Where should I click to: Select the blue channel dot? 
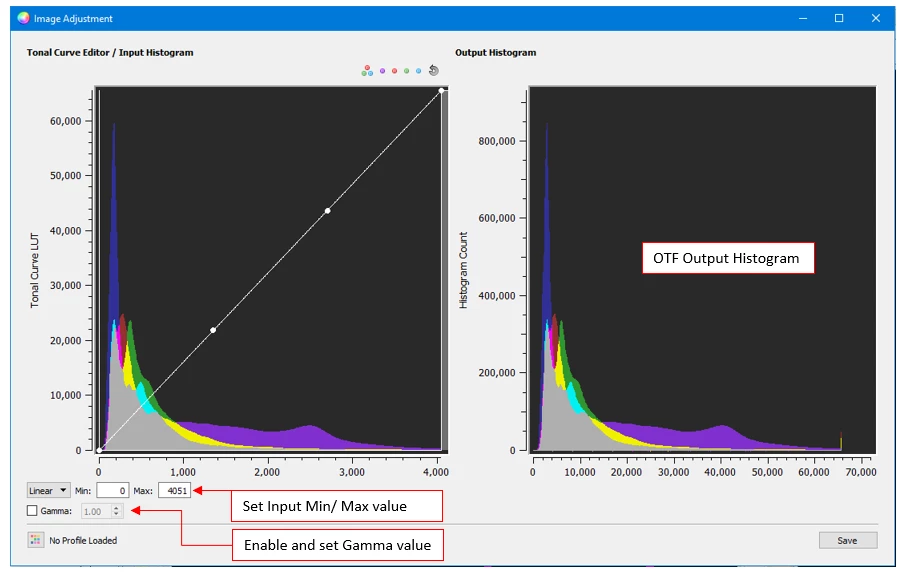[x=419, y=71]
